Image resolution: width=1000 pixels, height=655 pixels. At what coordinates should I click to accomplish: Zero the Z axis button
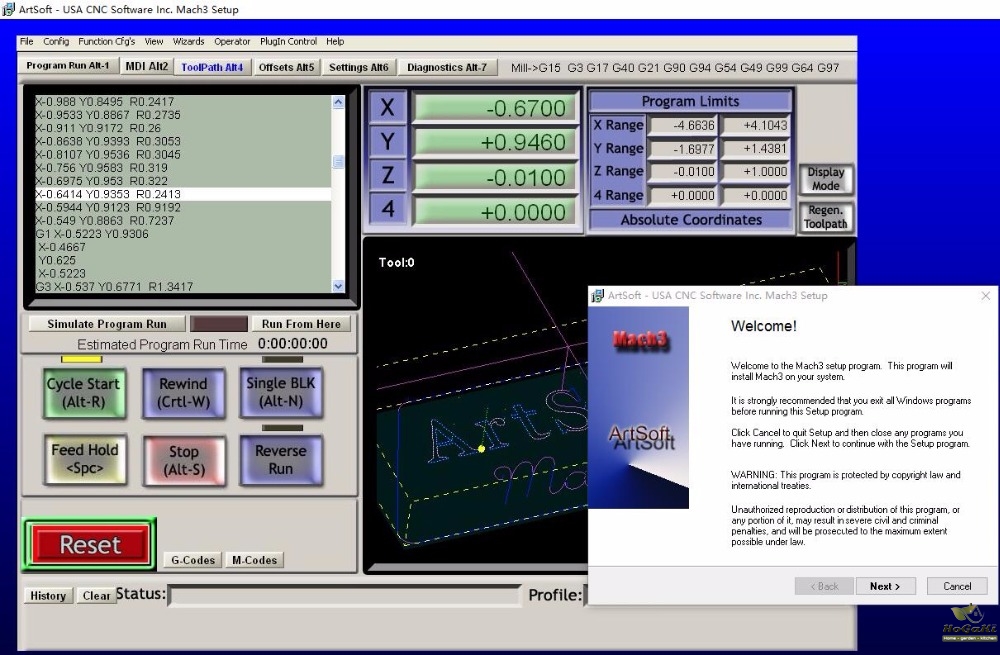tap(387, 175)
